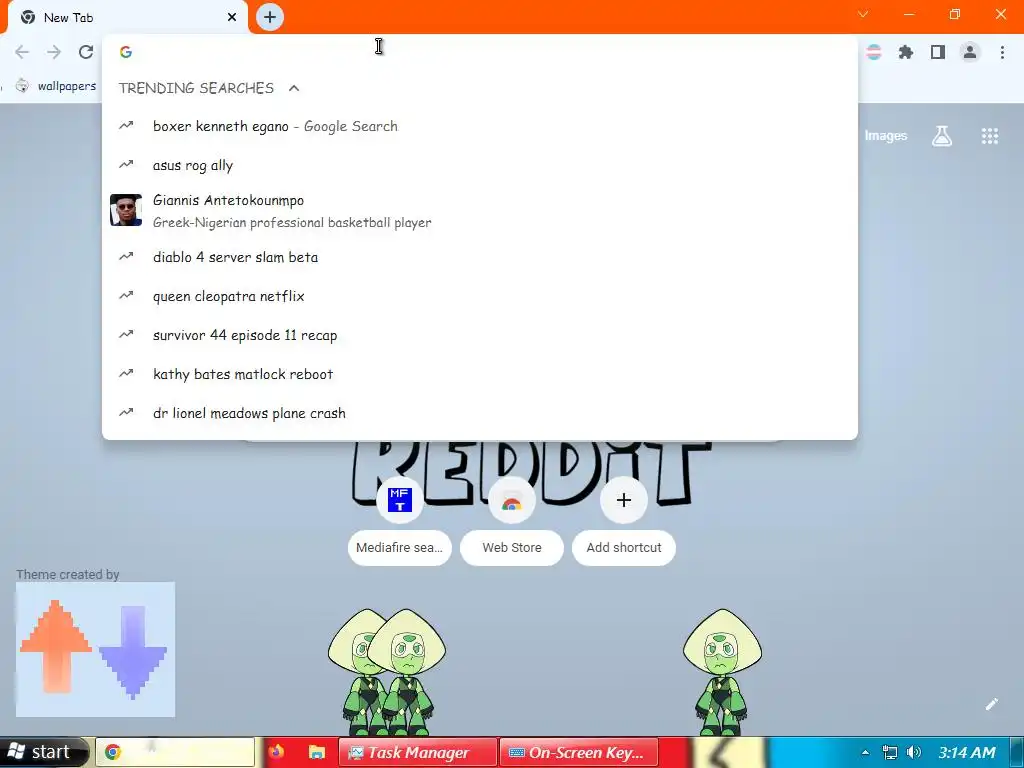Launch Firefox from the taskbar
The width and height of the screenshot is (1024, 768).
(x=276, y=752)
